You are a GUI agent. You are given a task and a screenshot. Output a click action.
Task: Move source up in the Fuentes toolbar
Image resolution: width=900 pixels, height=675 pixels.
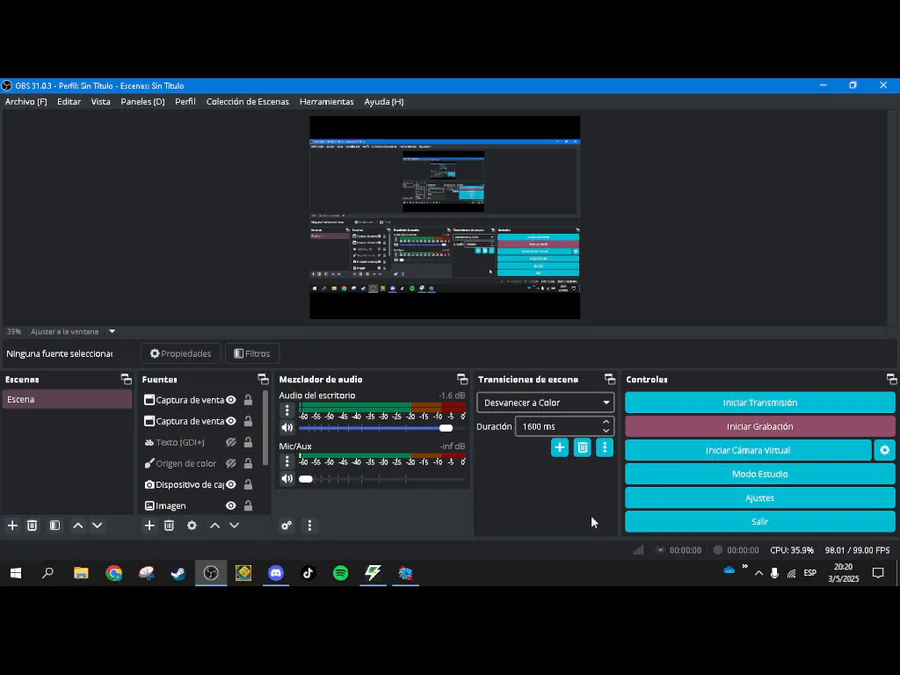(215, 525)
